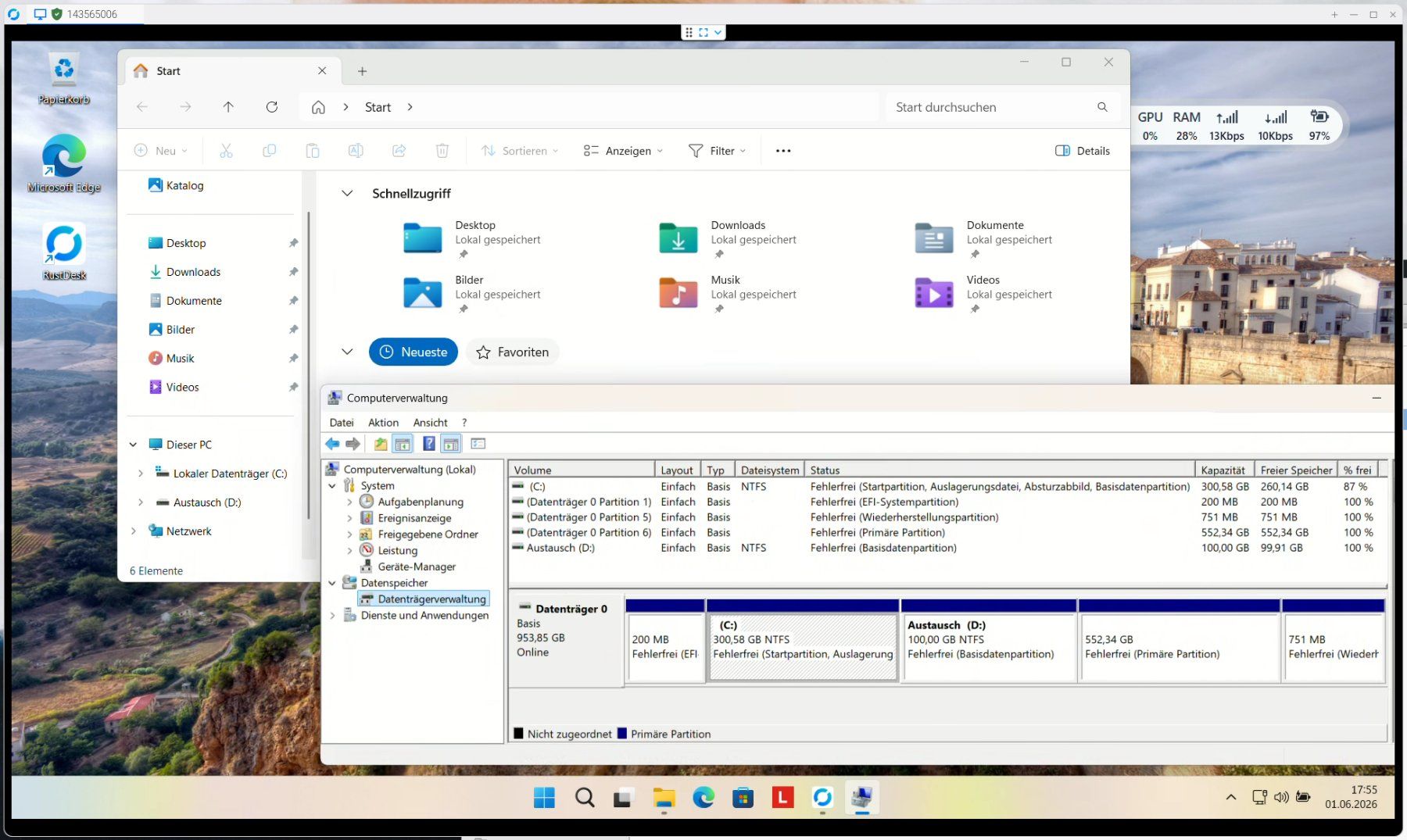Click the cut scissors icon in Explorer
The height and width of the screenshot is (840, 1407).
point(226,151)
